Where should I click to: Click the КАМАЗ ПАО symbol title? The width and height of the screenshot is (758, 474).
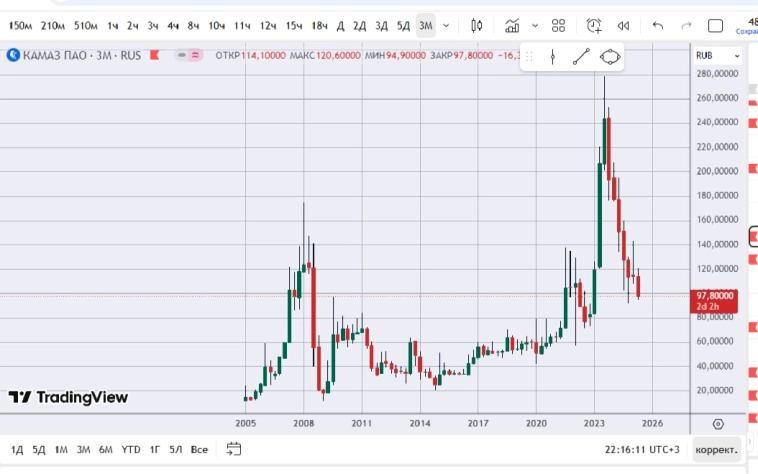pyautogui.click(x=55, y=56)
